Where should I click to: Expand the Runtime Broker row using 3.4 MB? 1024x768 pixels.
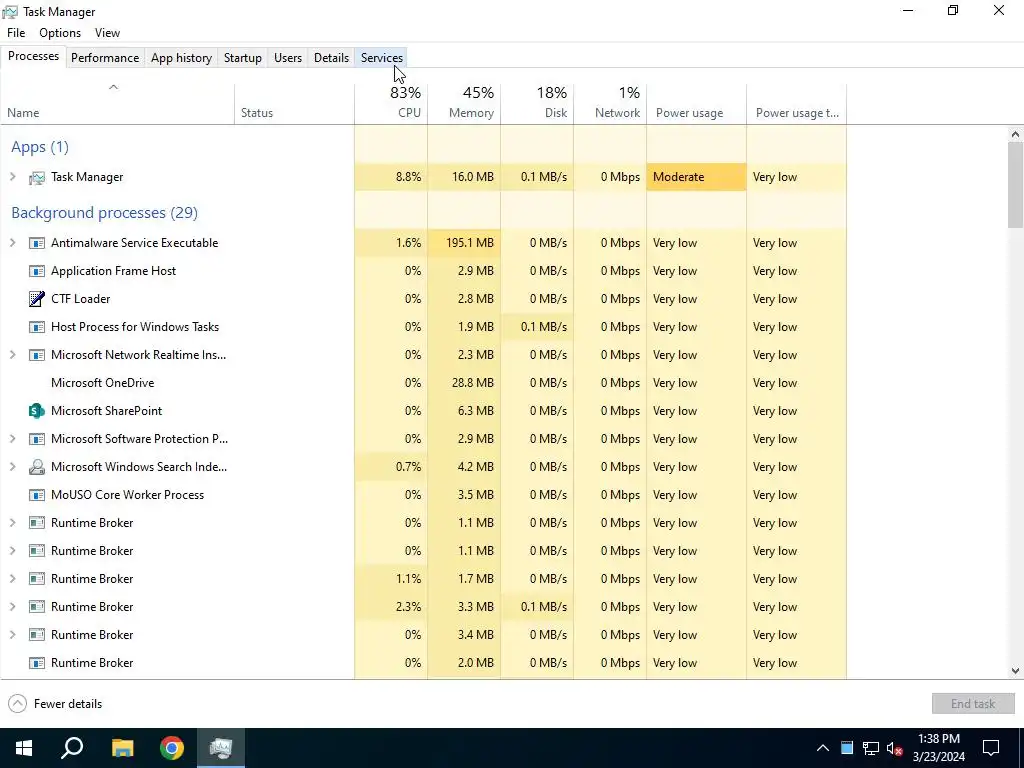pos(12,635)
